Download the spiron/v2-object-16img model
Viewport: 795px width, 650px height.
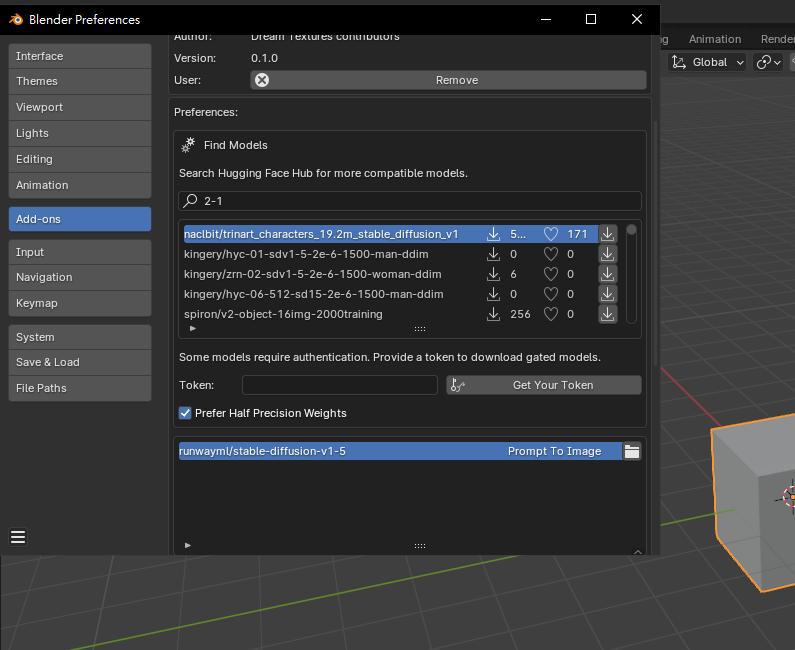pyautogui.click(x=607, y=314)
